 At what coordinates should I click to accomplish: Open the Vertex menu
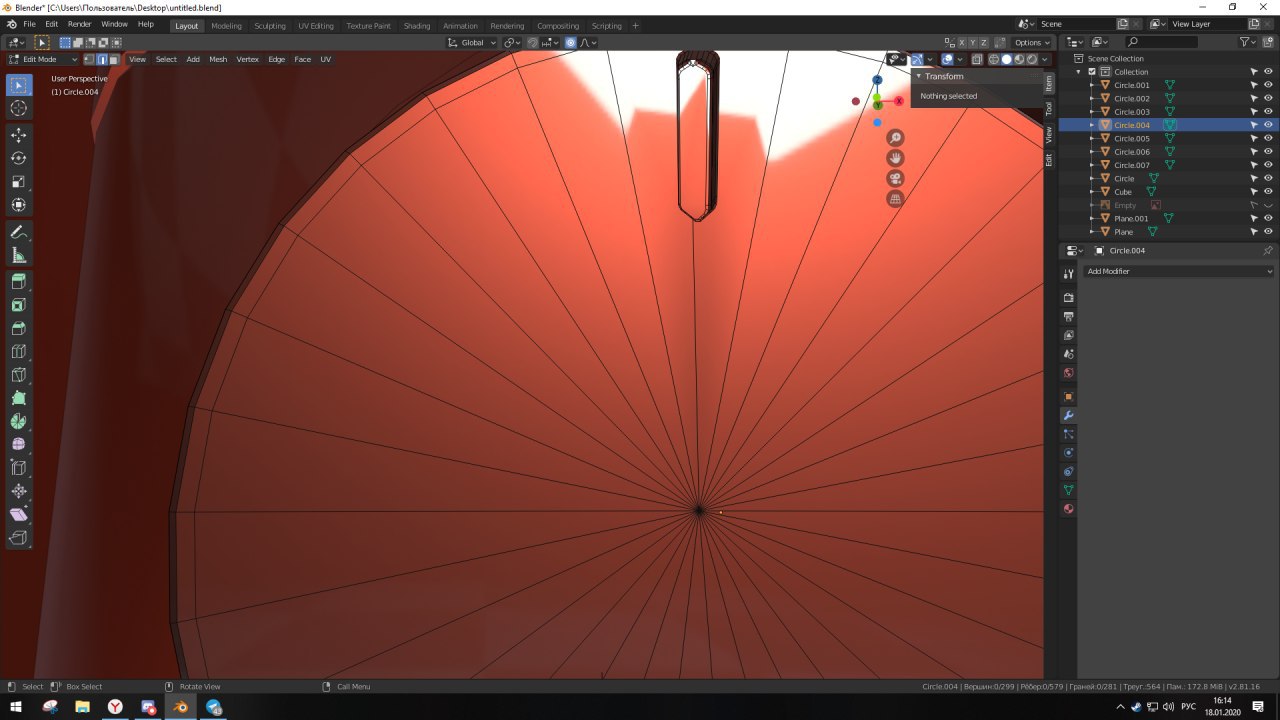tap(247, 59)
